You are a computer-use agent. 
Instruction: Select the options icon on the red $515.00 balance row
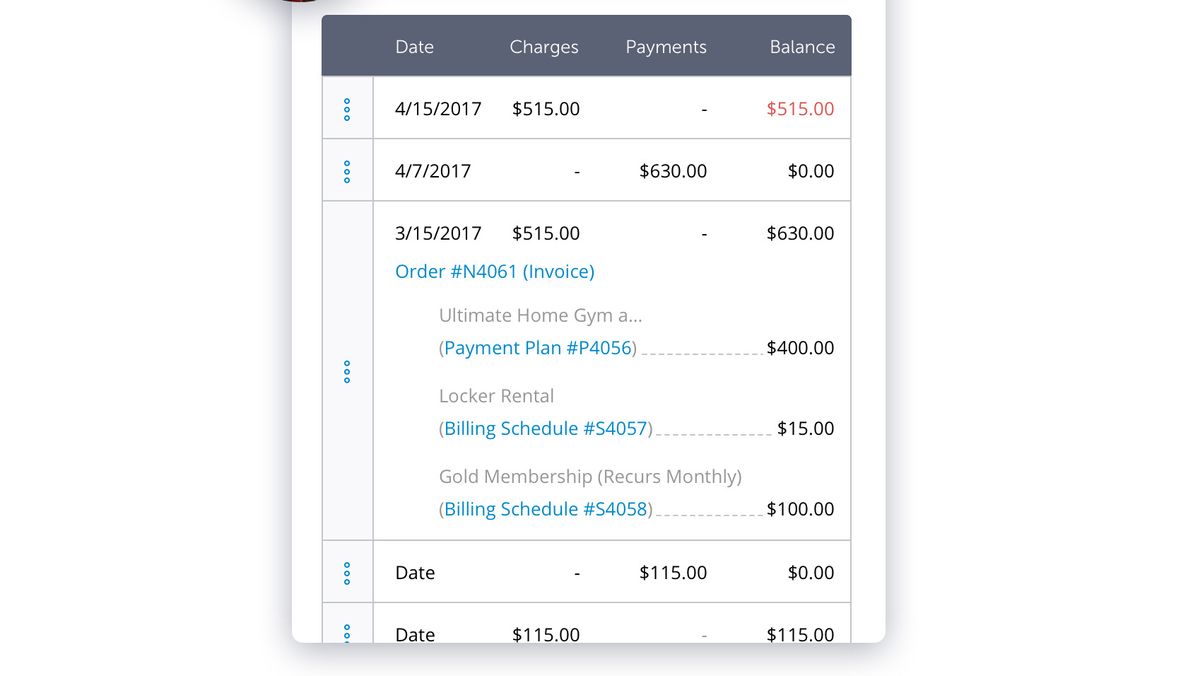click(x=347, y=108)
